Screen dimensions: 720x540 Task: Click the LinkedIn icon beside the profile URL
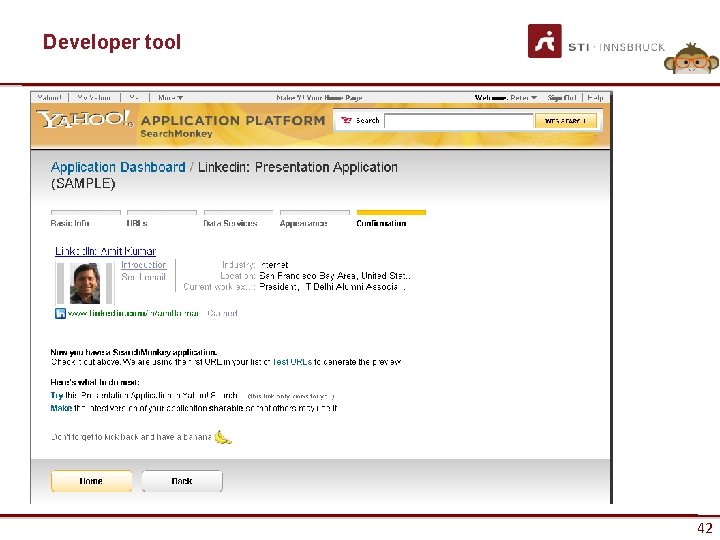click(x=60, y=314)
